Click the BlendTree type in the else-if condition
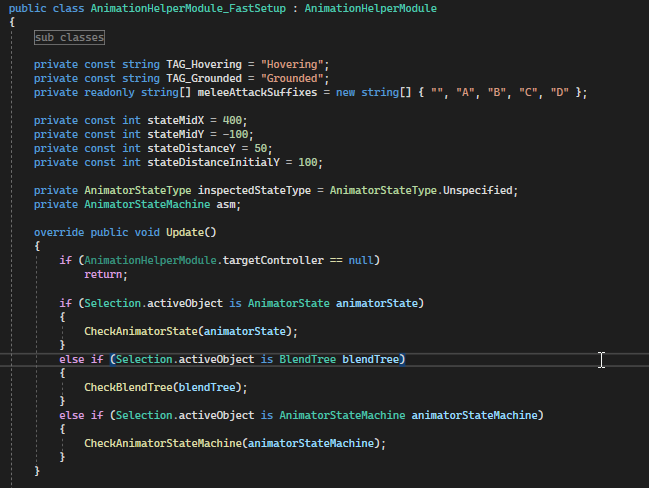The width and height of the screenshot is (649, 488). (307, 359)
